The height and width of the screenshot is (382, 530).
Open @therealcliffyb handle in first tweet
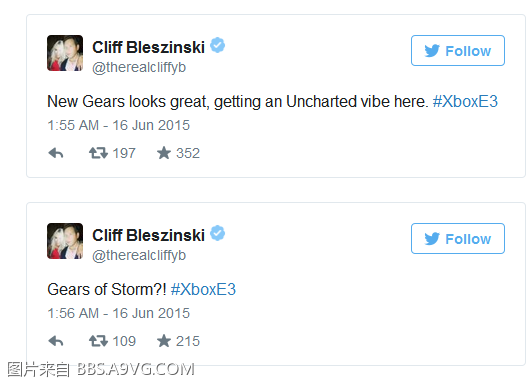click(x=139, y=67)
